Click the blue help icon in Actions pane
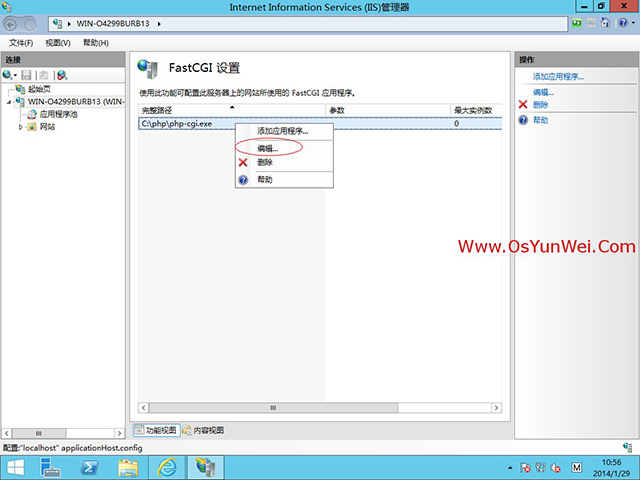Image resolution: width=640 pixels, height=480 pixels. tap(523, 120)
